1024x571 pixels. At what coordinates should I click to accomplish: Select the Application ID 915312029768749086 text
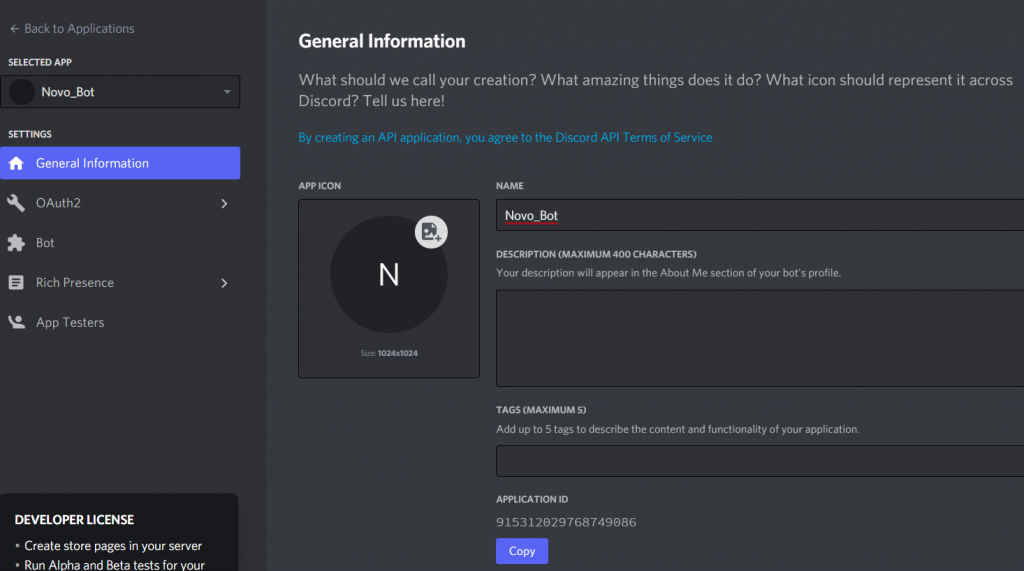(x=566, y=523)
